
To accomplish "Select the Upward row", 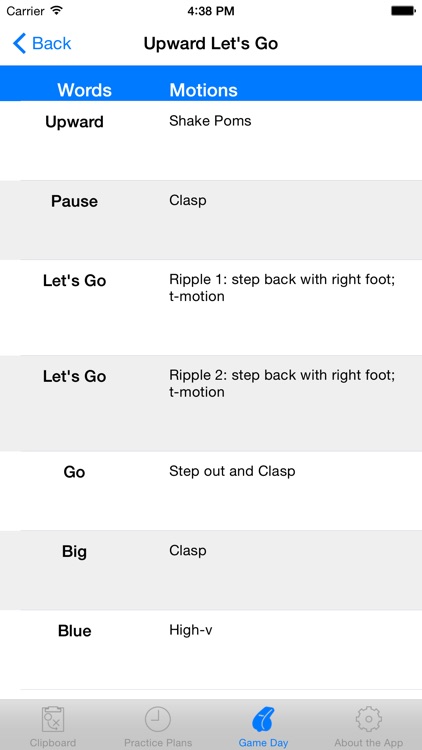I will (211, 141).
